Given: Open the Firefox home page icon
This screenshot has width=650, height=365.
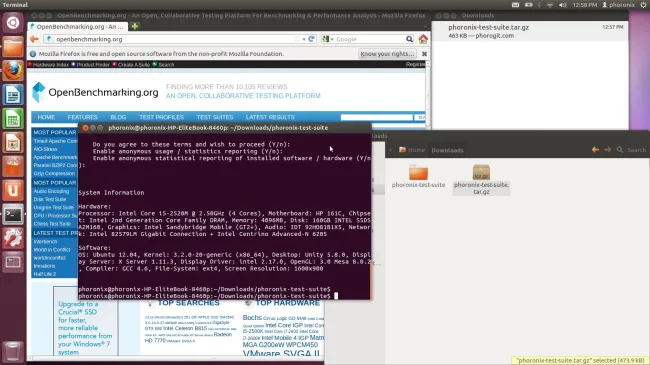Looking at the screenshot, I should [423, 39].
